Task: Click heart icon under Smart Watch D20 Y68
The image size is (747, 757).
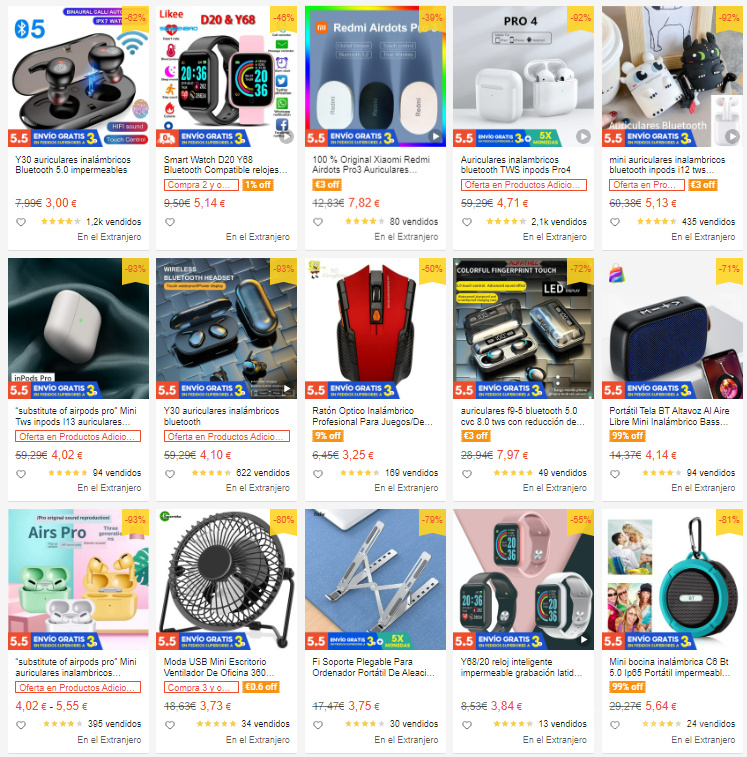Action: pyautogui.click(x=170, y=222)
